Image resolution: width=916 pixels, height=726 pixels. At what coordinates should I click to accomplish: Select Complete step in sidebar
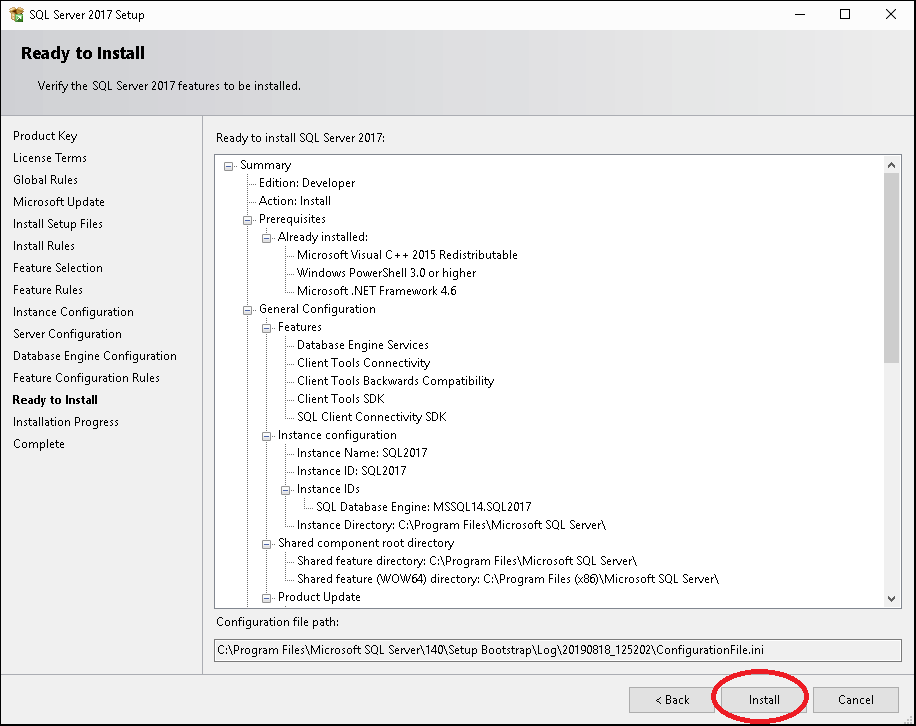(39, 444)
